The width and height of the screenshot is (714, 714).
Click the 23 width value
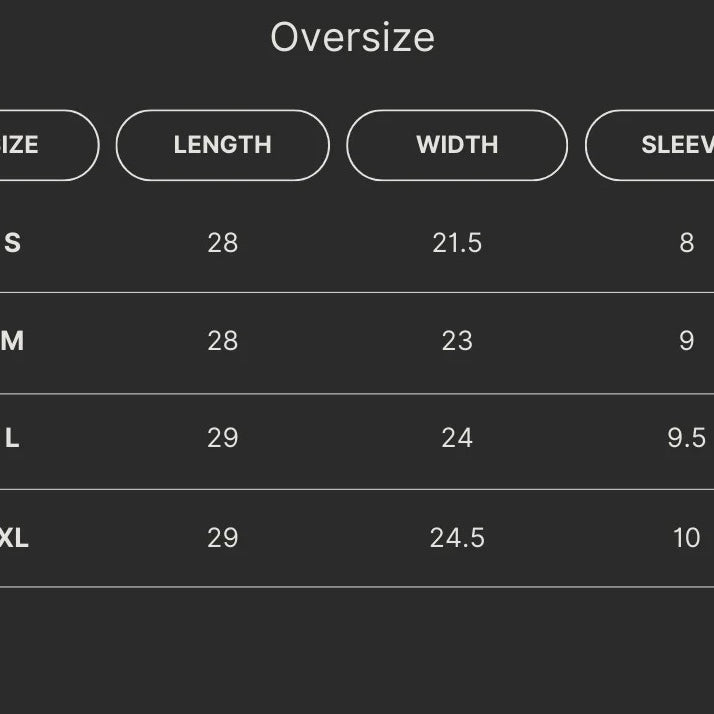[x=457, y=341]
